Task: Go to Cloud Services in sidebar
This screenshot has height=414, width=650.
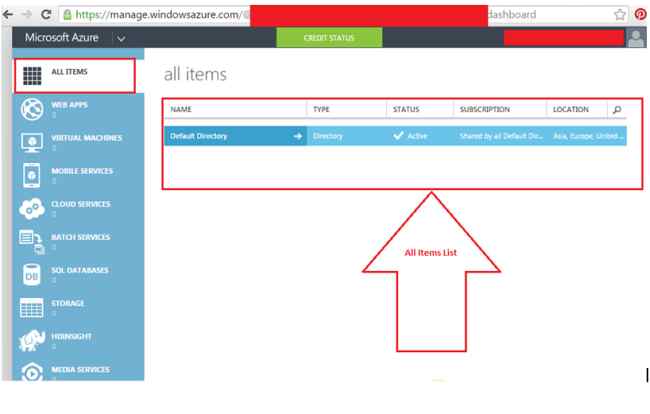Action: 81,204
